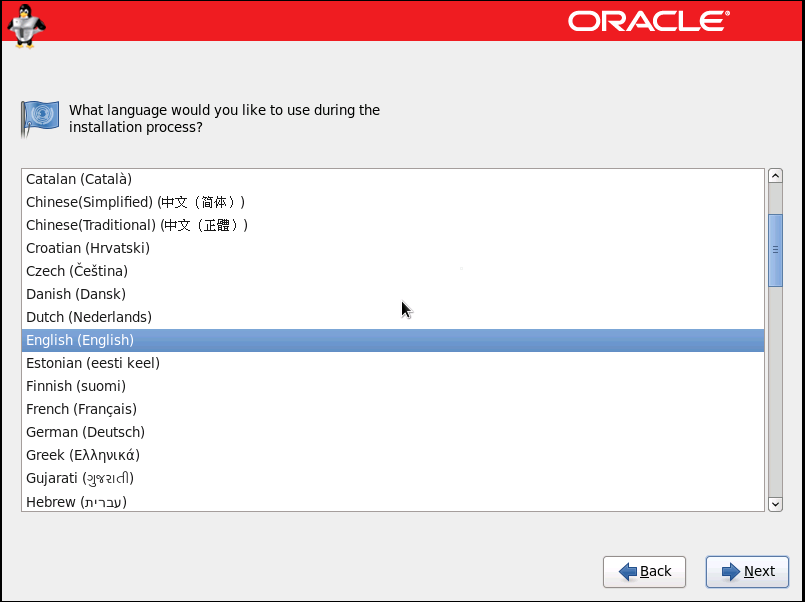The image size is (805, 602).
Task: Choose Chinese(Simplified) language option
Action: [x=135, y=202]
